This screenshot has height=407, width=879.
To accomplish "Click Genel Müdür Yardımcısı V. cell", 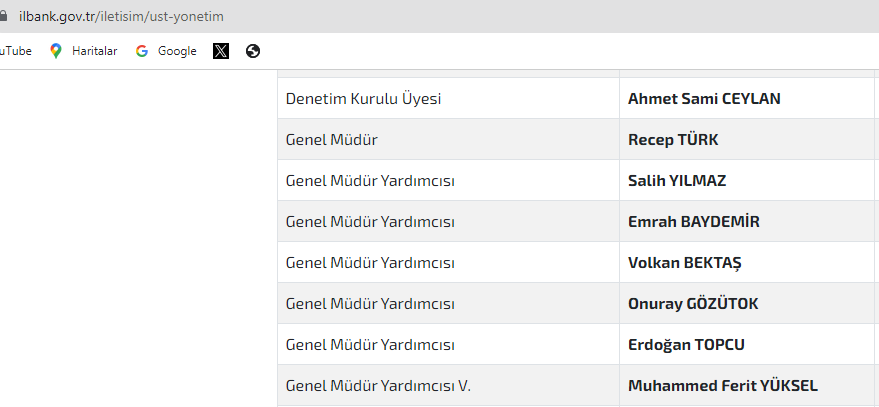I will pos(448,385).
